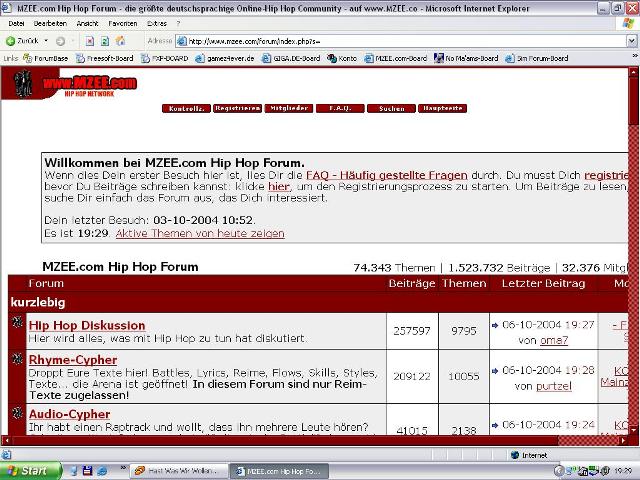Viewport: 640px width, 480px height.
Task: Go to the Home page icon
Action: pyautogui.click(x=120, y=41)
